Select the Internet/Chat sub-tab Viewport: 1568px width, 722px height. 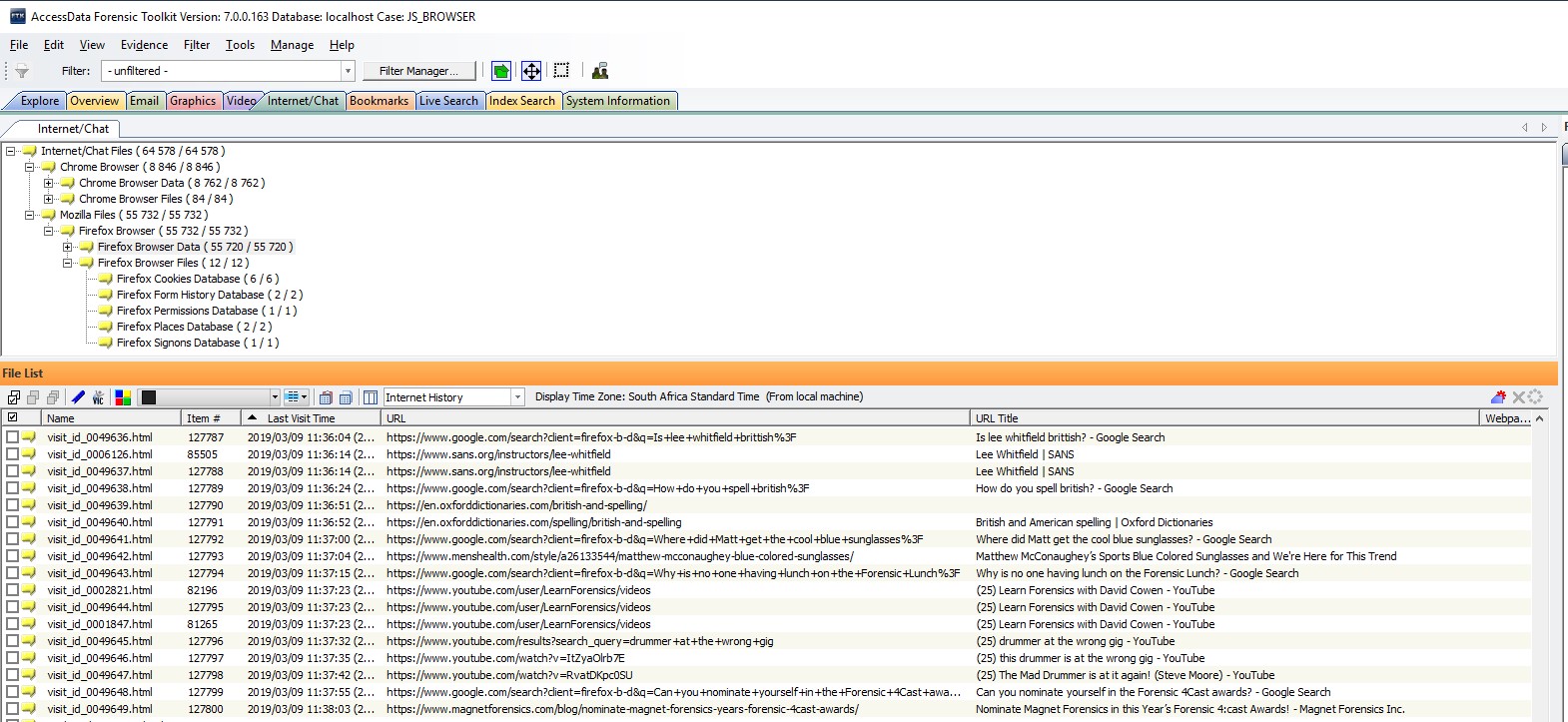click(73, 129)
